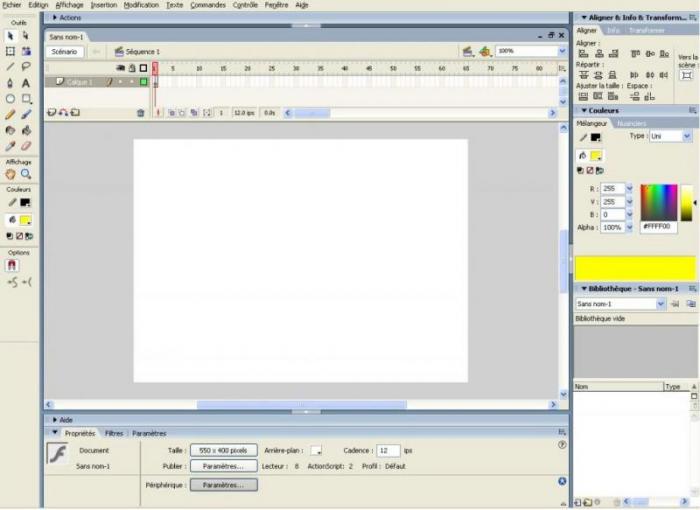
Task: Select the Line tool
Action: [10, 67]
